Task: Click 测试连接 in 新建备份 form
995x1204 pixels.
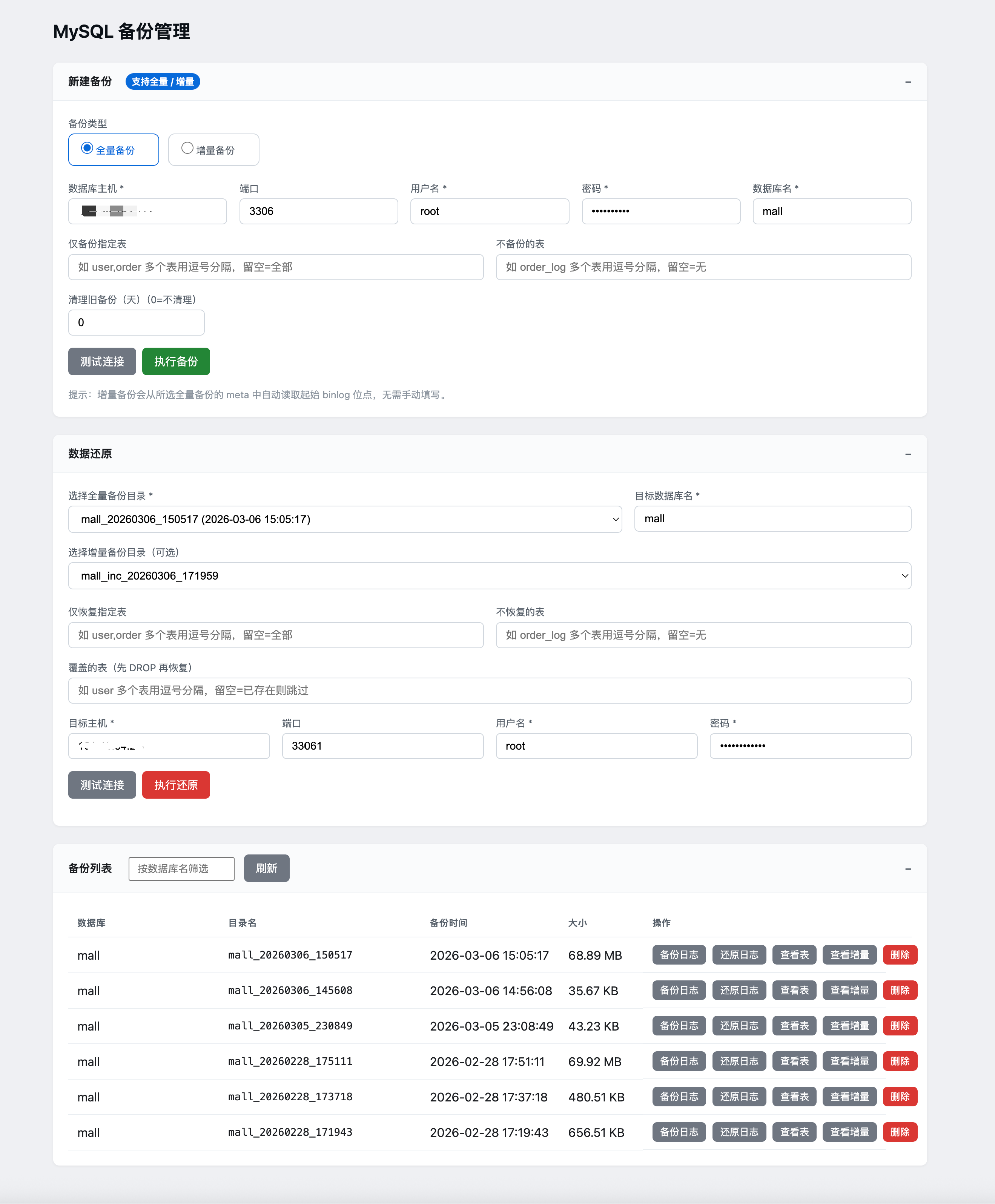Action: [102, 362]
